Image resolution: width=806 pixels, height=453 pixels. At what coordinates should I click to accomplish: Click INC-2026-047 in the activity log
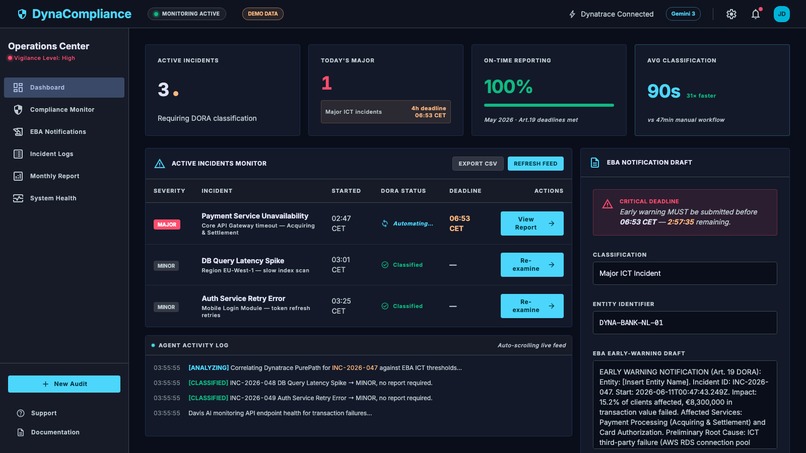coord(355,368)
